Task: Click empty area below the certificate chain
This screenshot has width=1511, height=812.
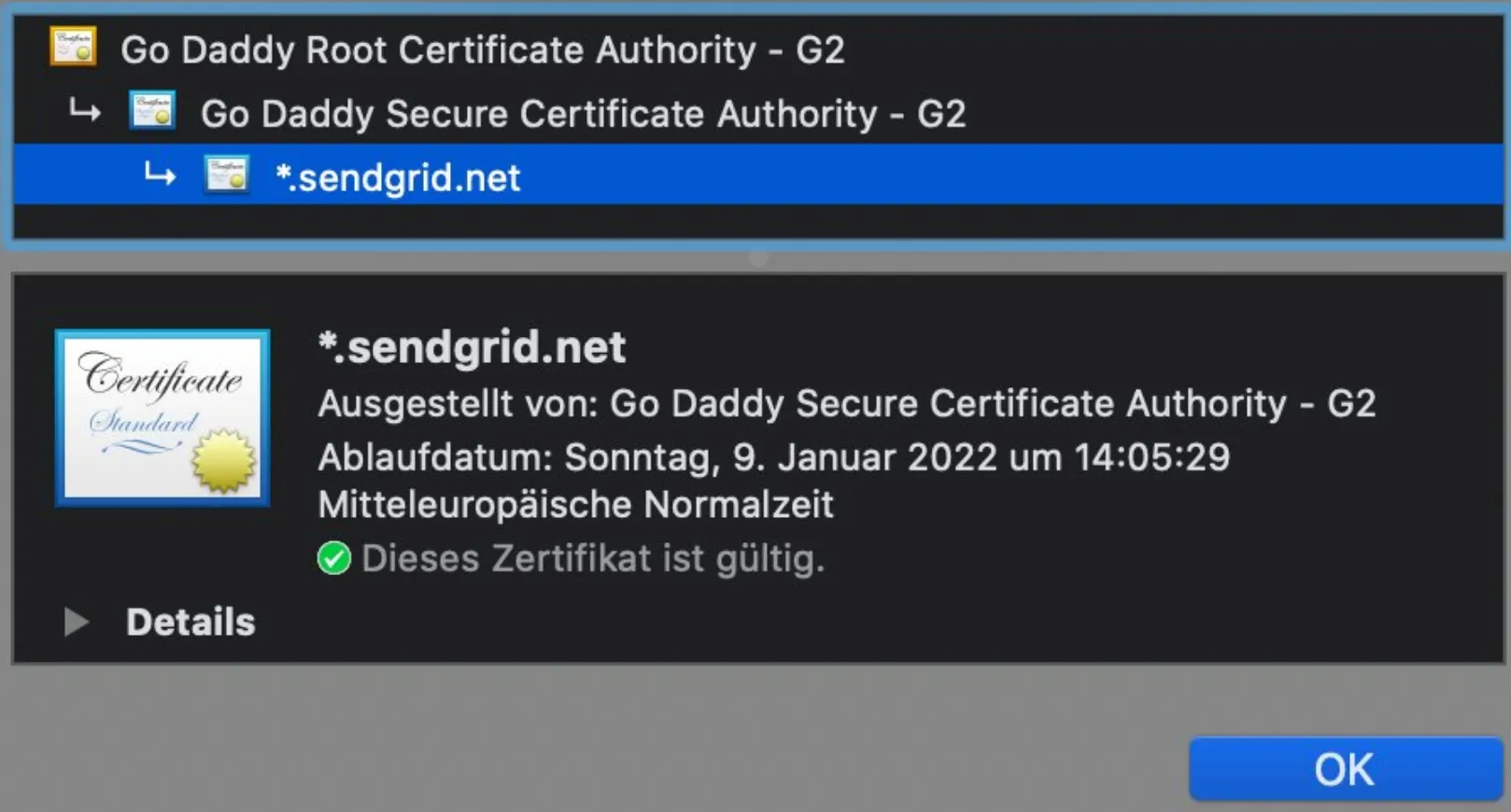Action: [x=756, y=222]
